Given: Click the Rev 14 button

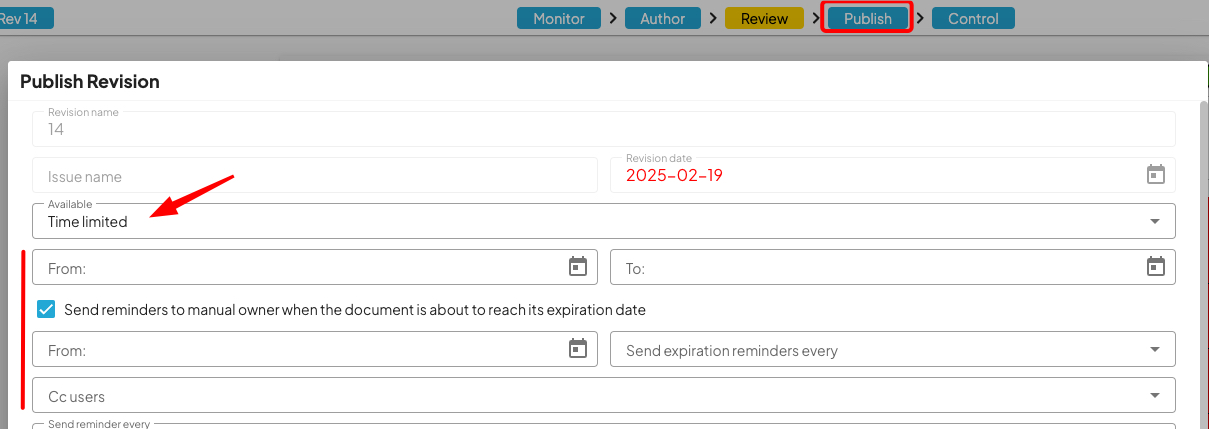Looking at the screenshot, I should tap(25, 18).
